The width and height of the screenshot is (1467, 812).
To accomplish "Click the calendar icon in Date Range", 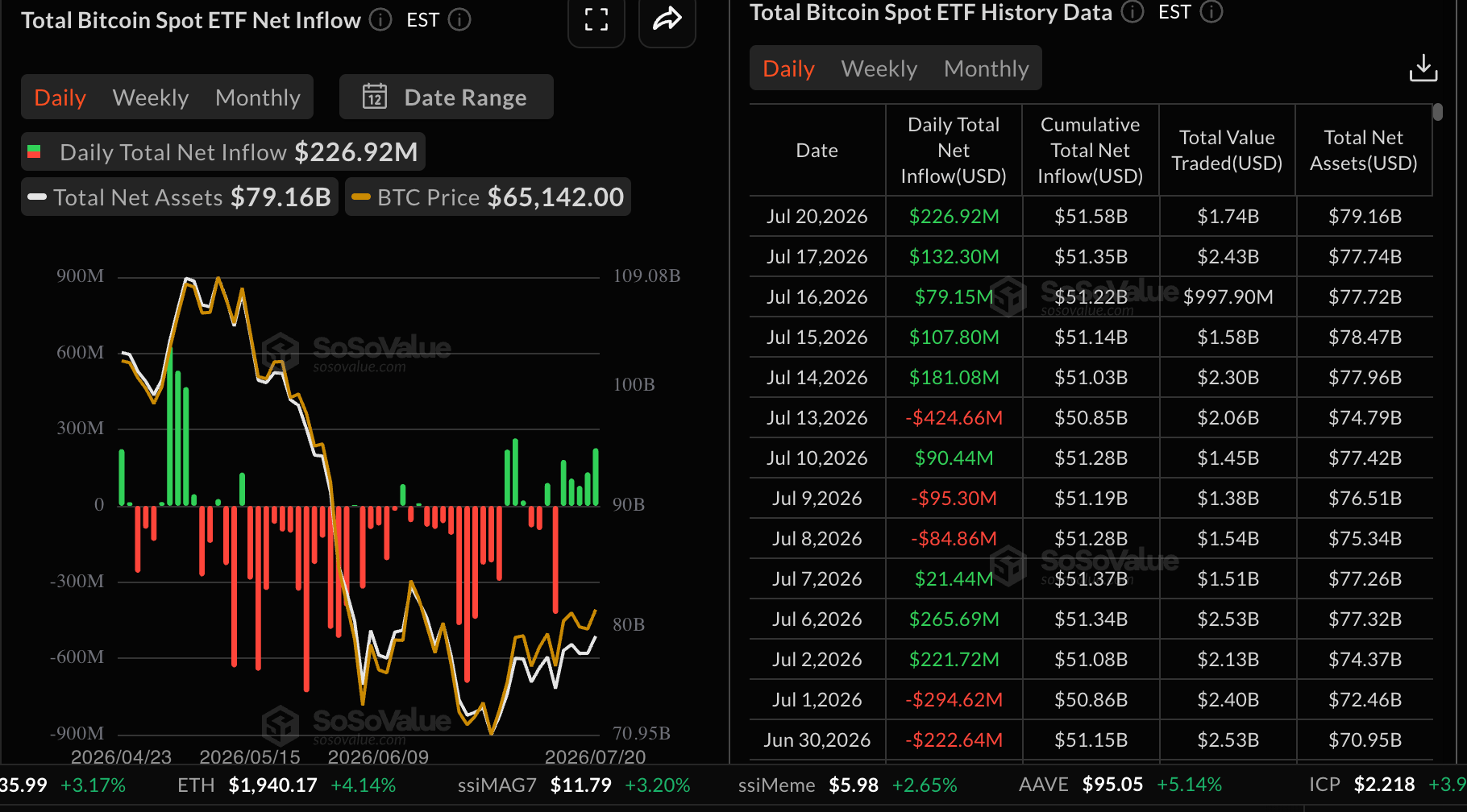I will [375, 97].
